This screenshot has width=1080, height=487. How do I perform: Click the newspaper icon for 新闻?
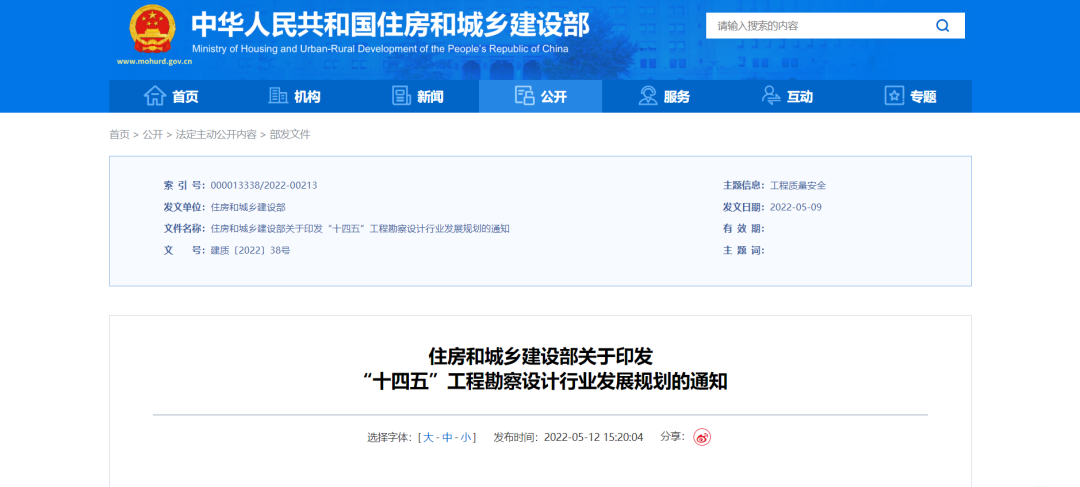point(402,96)
